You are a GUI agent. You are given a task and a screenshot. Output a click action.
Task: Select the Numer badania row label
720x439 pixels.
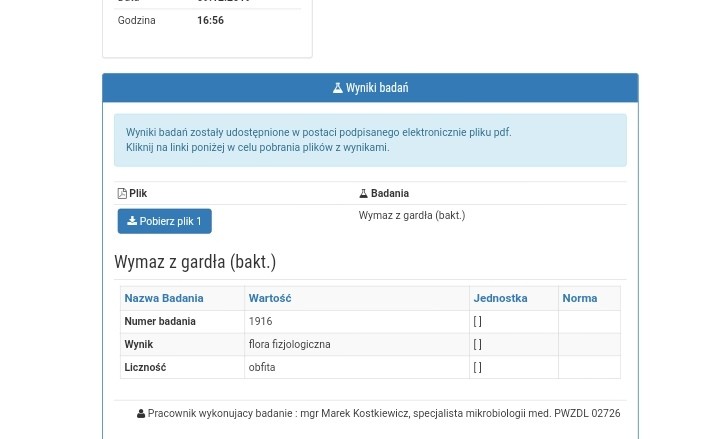click(159, 322)
